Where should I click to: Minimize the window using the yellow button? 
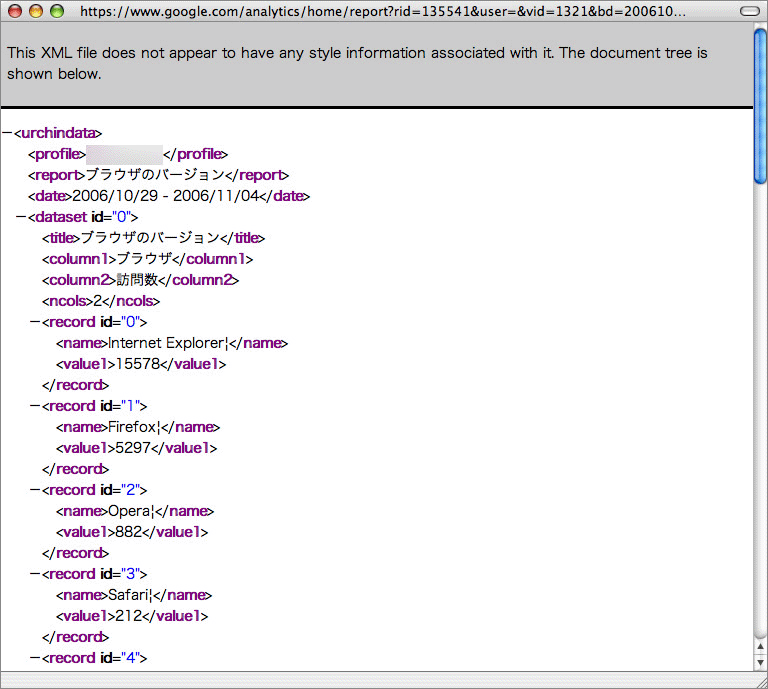click(x=35, y=11)
